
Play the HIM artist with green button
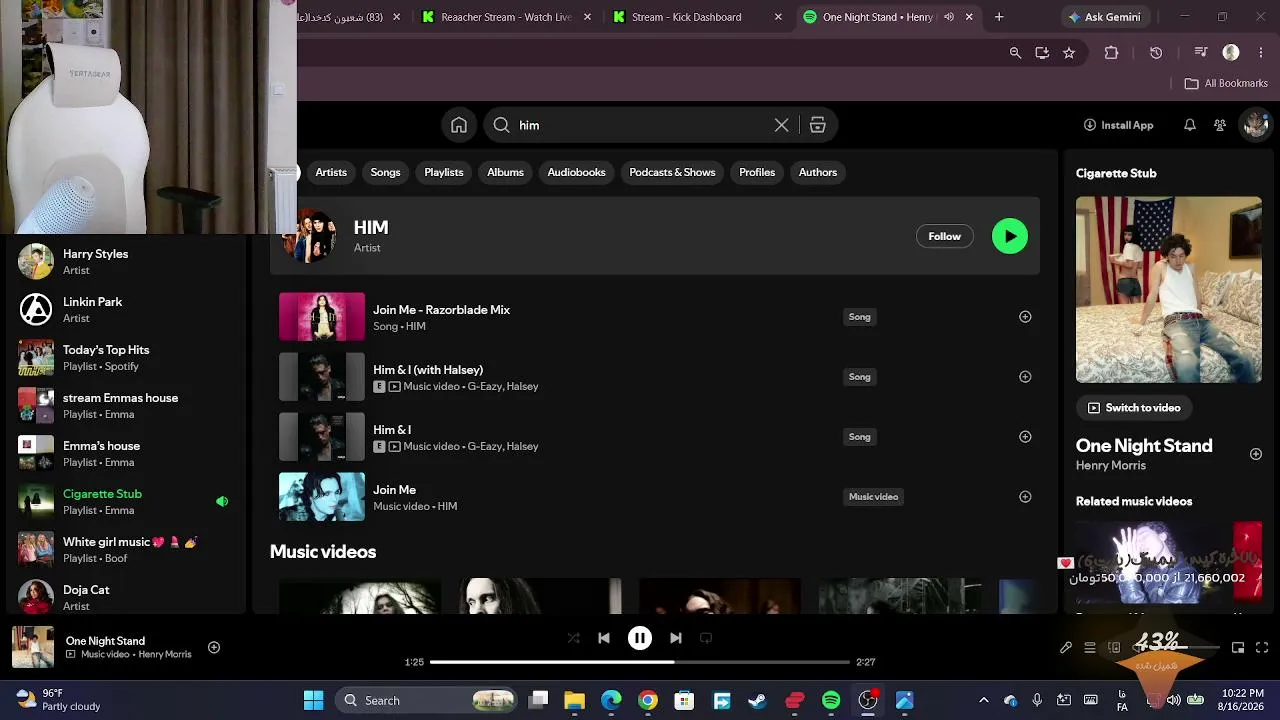[x=1010, y=236]
